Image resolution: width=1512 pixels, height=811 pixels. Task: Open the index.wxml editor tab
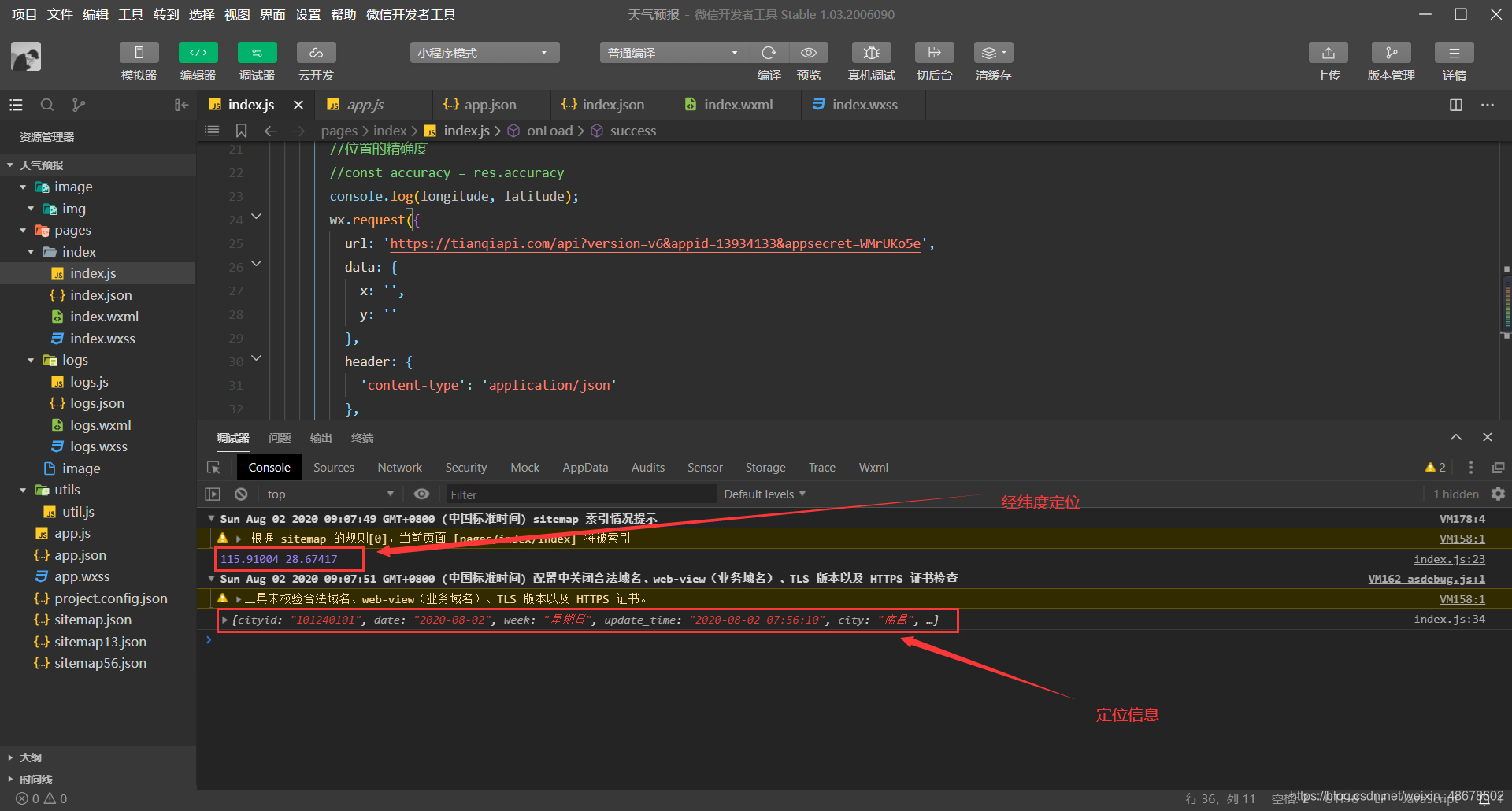[737, 105]
